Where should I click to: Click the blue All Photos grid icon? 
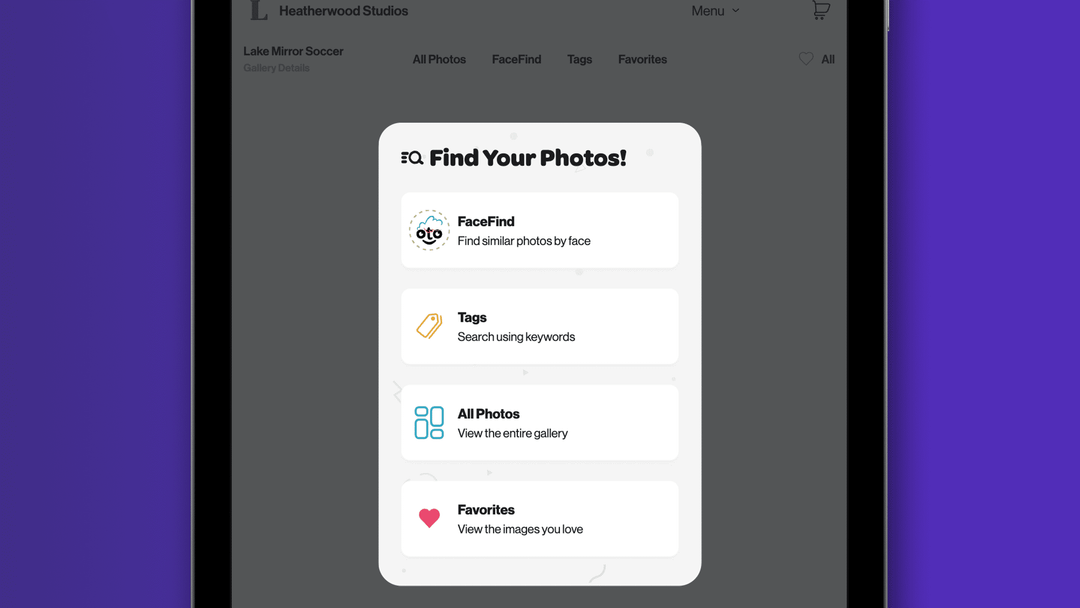(x=428, y=422)
